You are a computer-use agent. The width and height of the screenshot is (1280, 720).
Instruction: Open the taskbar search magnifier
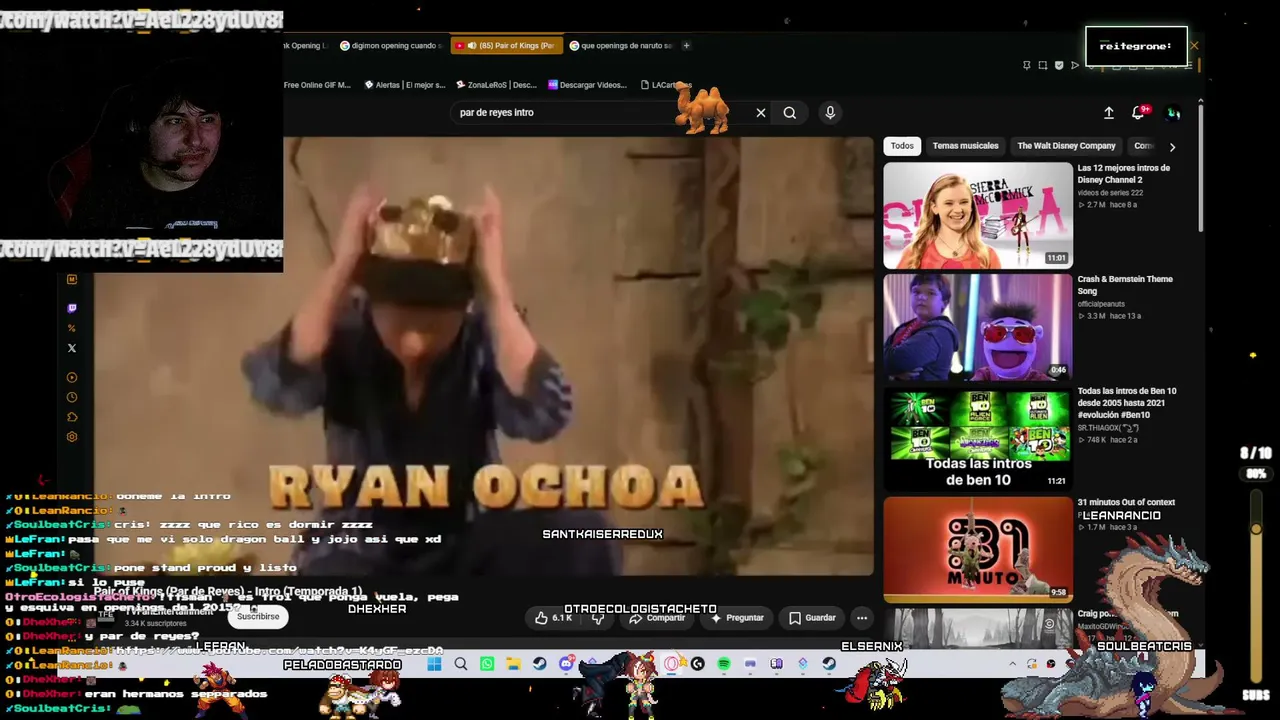click(x=461, y=664)
